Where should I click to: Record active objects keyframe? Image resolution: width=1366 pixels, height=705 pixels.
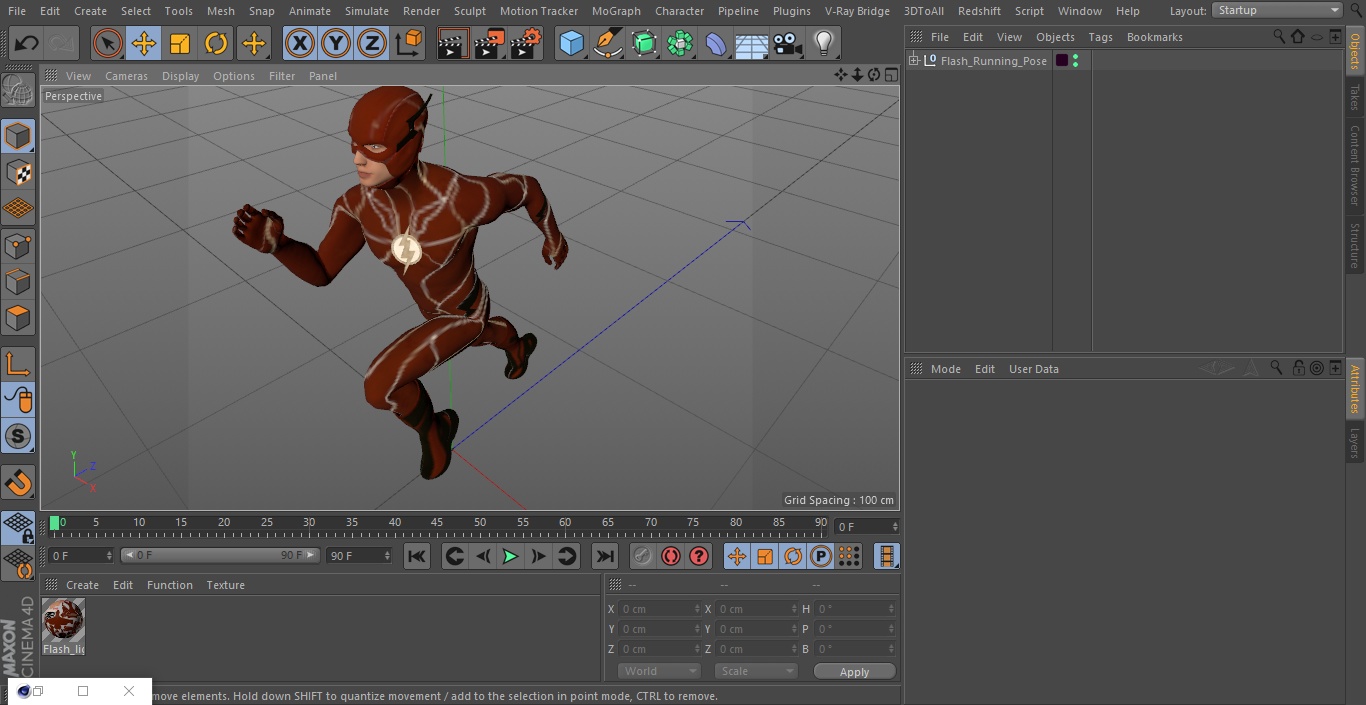coord(642,556)
